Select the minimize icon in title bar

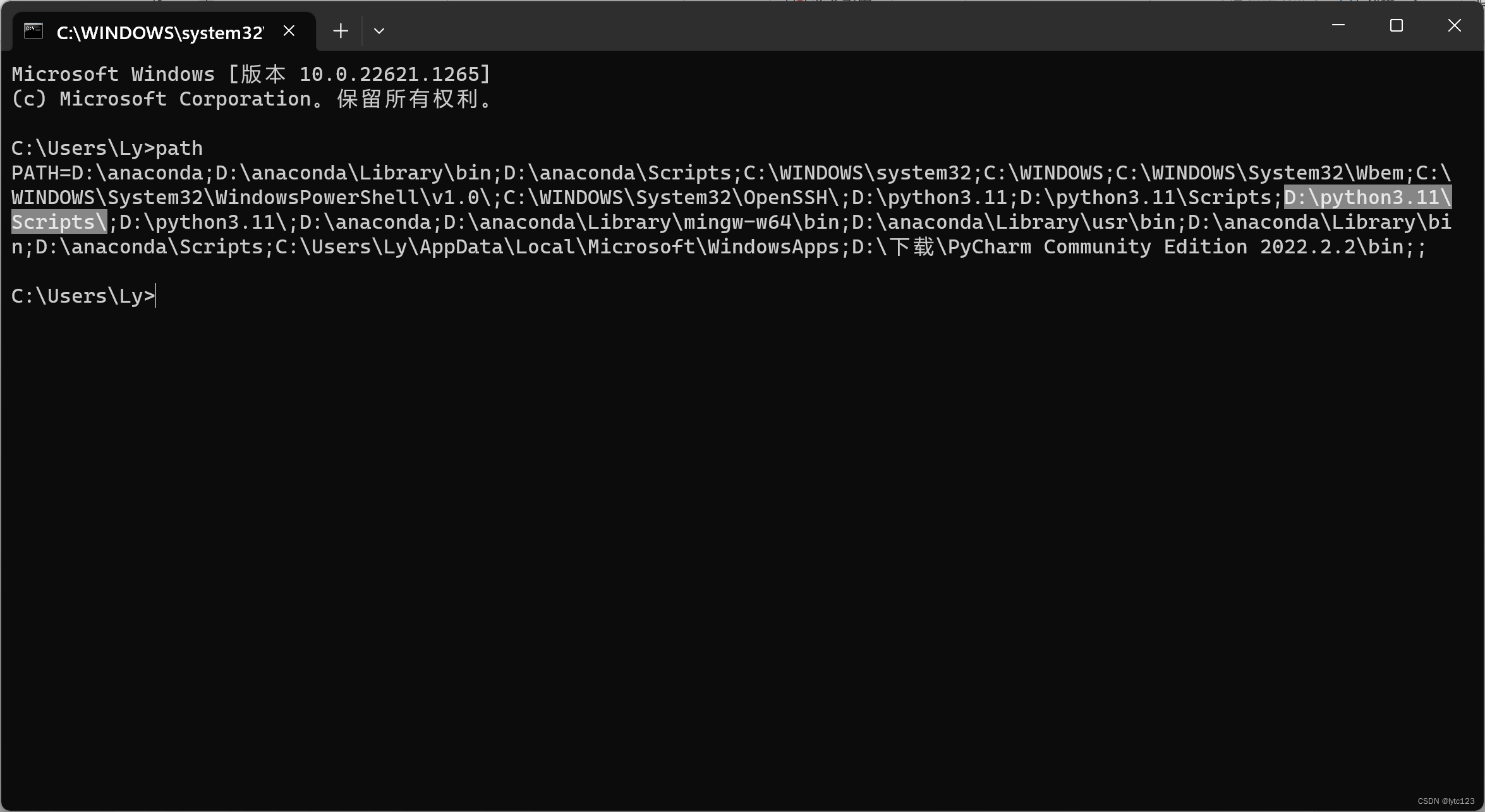coord(1337,26)
